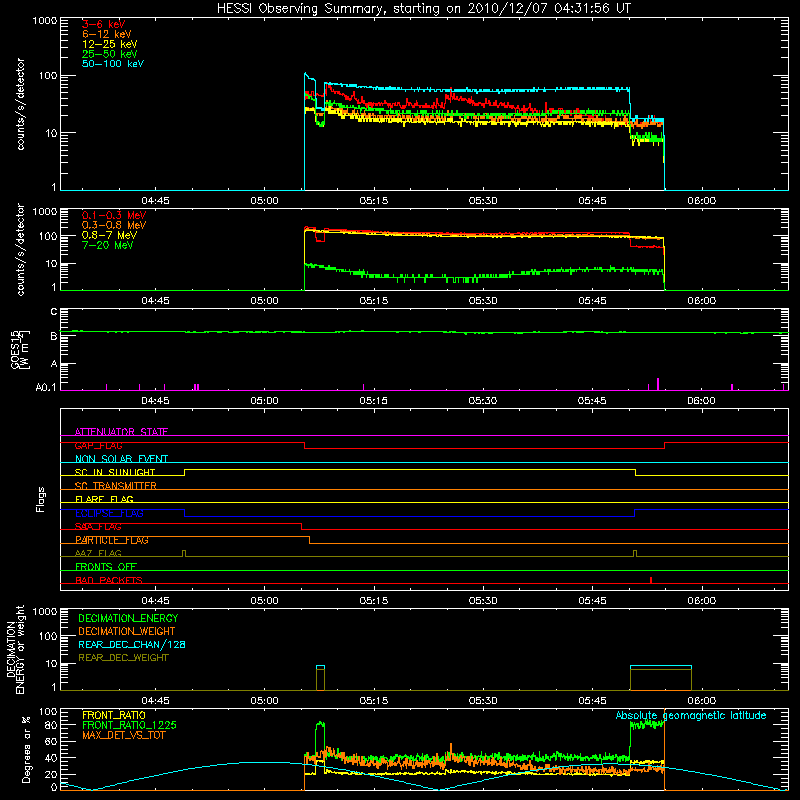Click the 06:00 tick label under keV panel
The image size is (800, 800).
[702, 201]
